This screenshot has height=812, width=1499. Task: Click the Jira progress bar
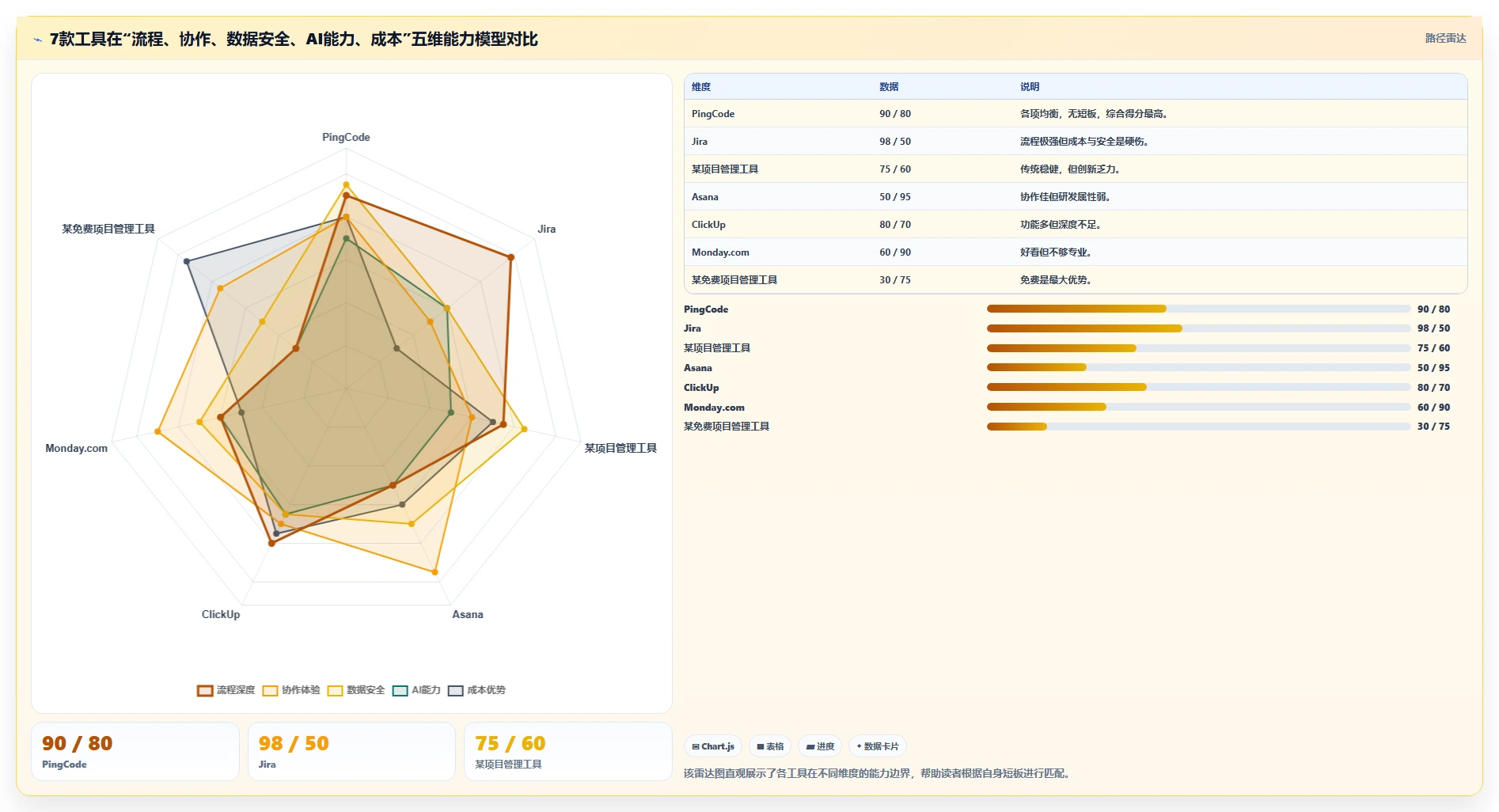point(1198,328)
